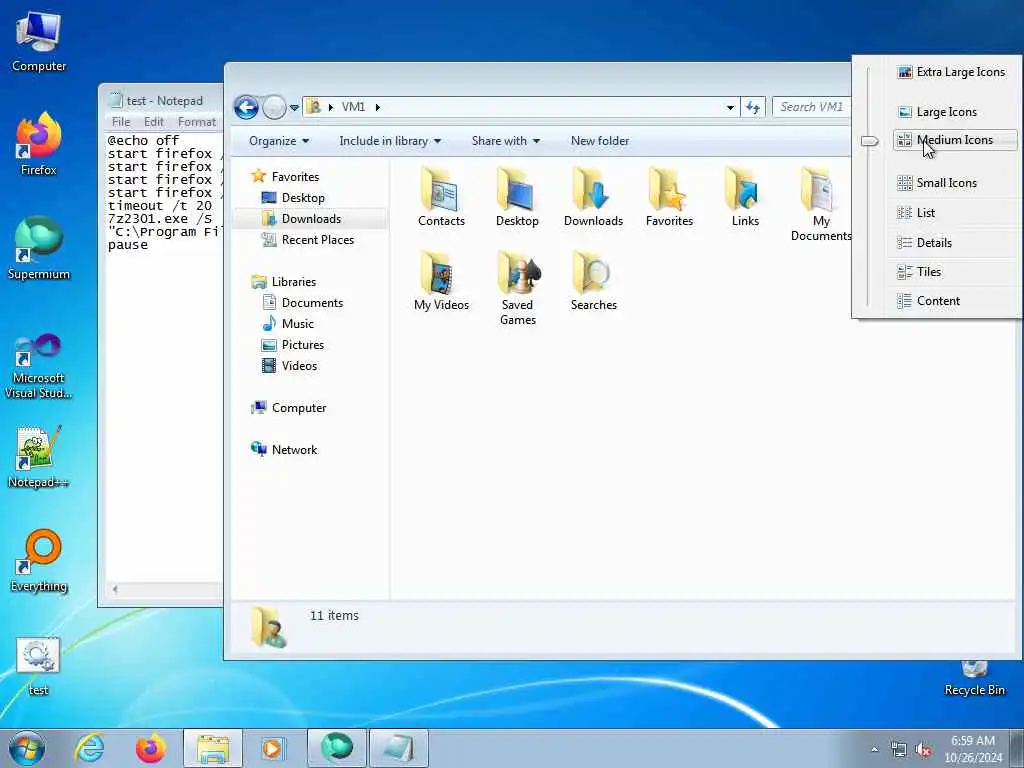This screenshot has width=1024, height=768.
Task: Open Firefox from the taskbar
Action: click(x=150, y=748)
